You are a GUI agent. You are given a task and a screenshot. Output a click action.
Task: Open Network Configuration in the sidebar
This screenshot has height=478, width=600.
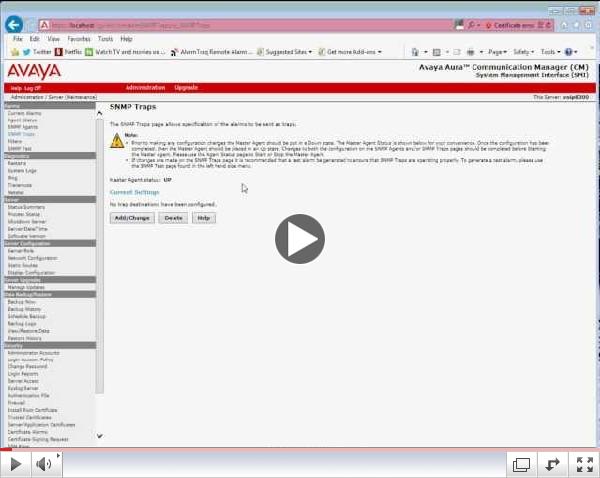tap(33, 258)
